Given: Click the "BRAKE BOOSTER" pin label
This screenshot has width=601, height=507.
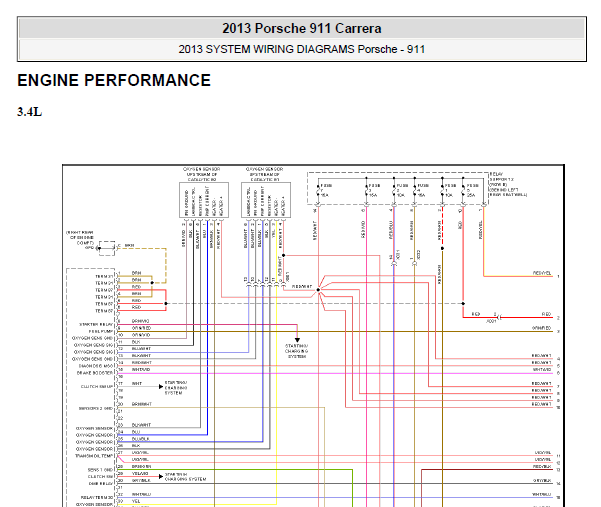Looking at the screenshot, I should click(x=95, y=372).
